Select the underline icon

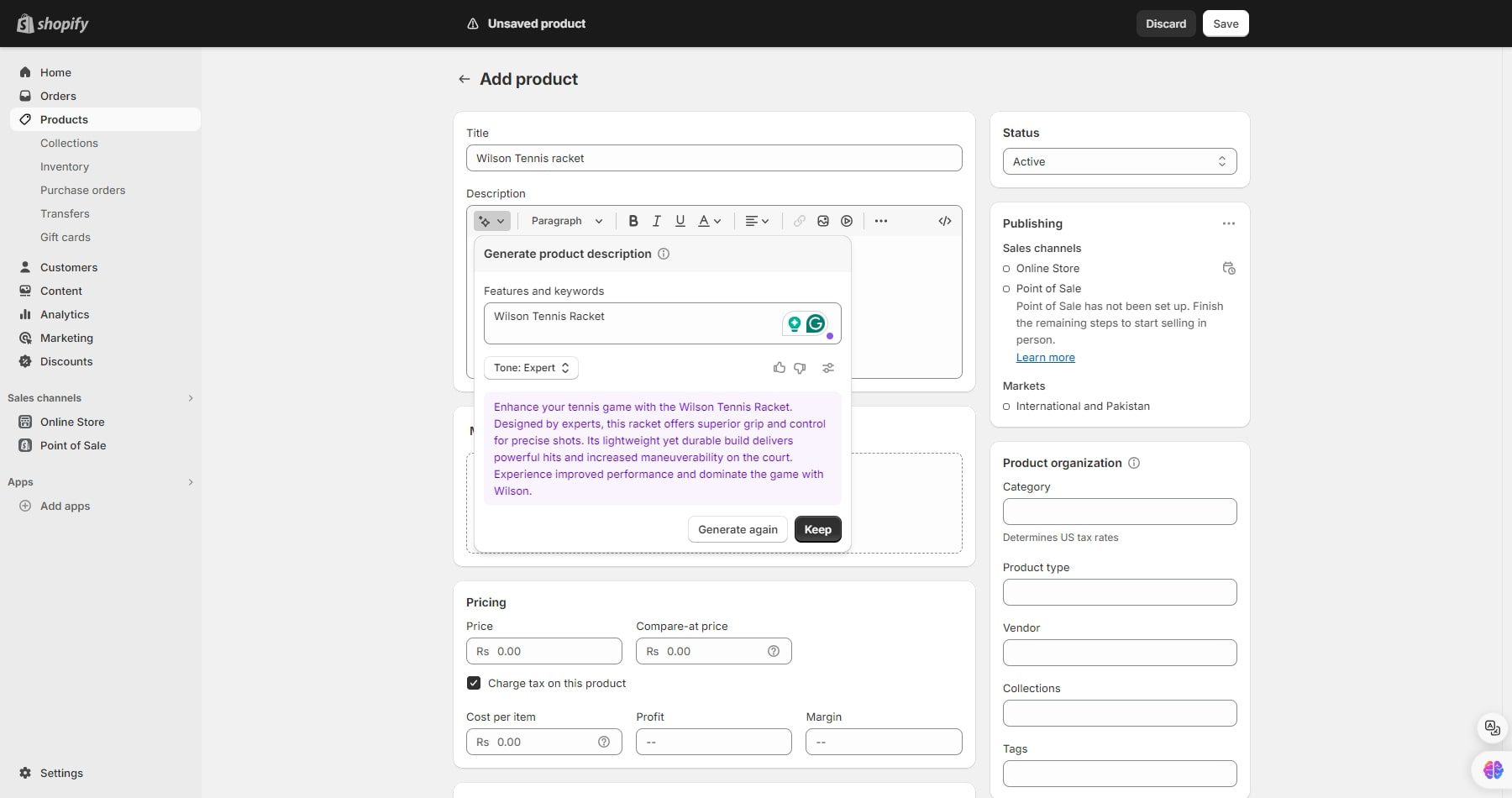[680, 221]
